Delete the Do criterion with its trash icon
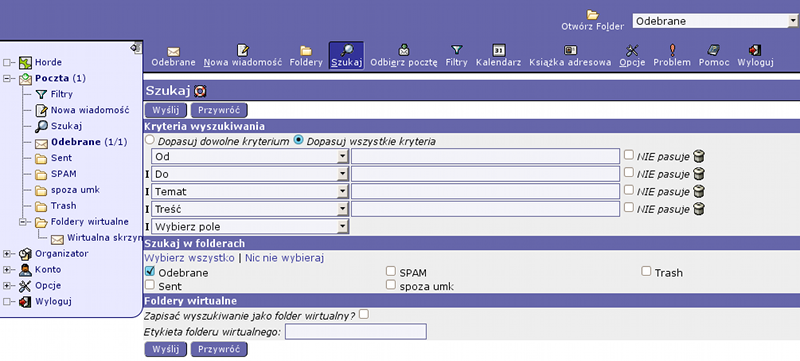This screenshot has height=361, width=800. [x=699, y=174]
